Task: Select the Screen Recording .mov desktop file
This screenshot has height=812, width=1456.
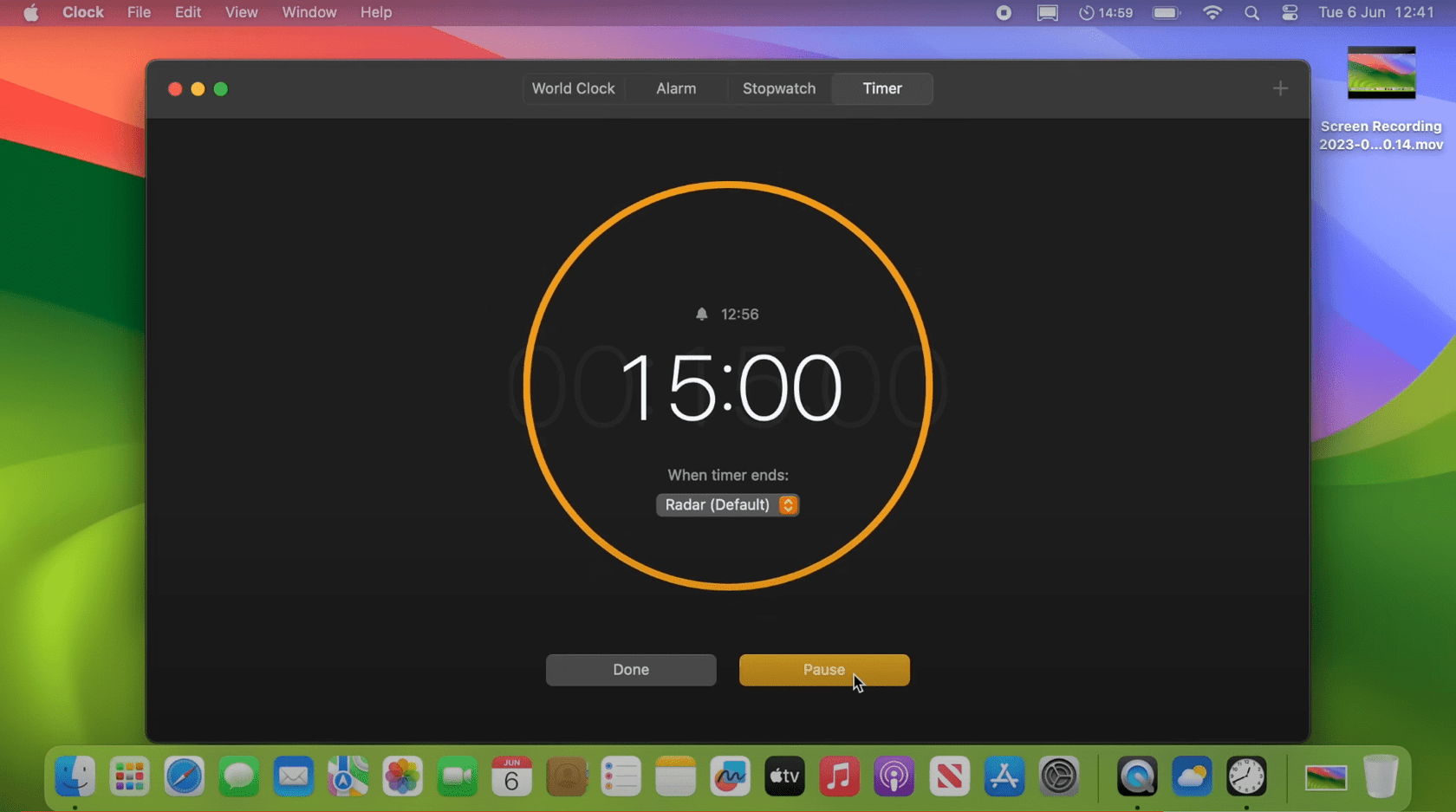Action: (x=1381, y=74)
